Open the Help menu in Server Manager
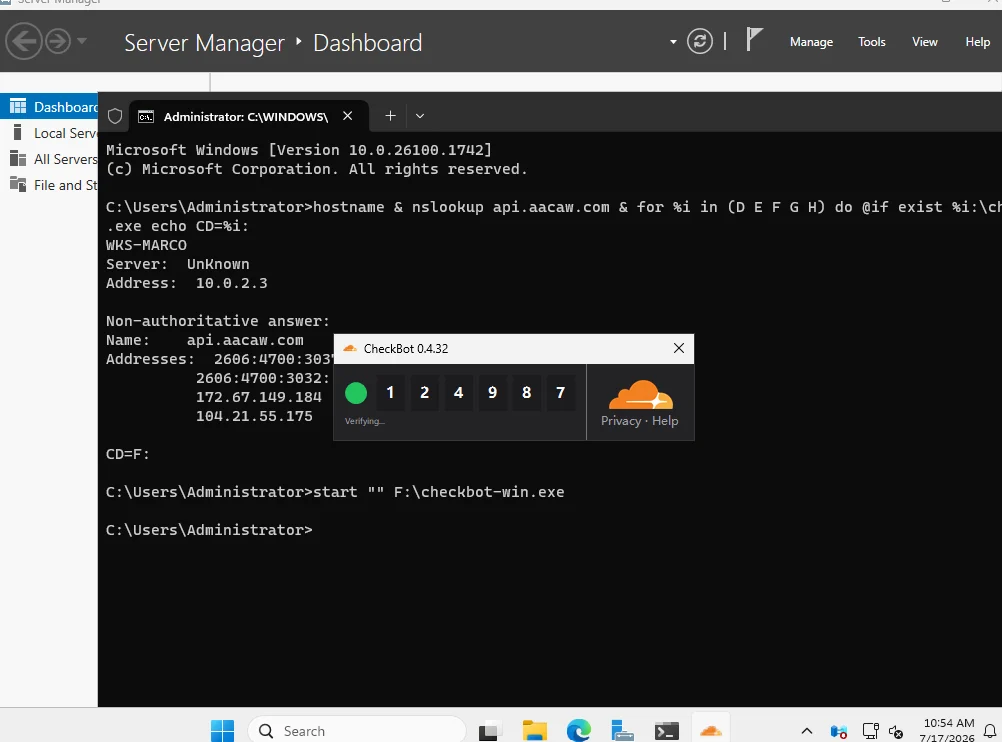Image resolution: width=1002 pixels, height=742 pixels. click(977, 42)
